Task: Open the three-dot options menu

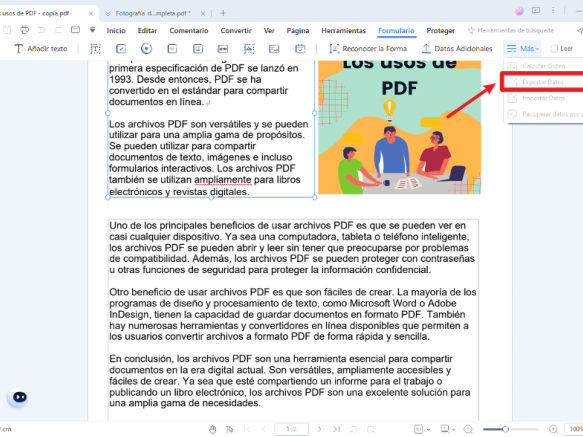Action: click(553, 11)
